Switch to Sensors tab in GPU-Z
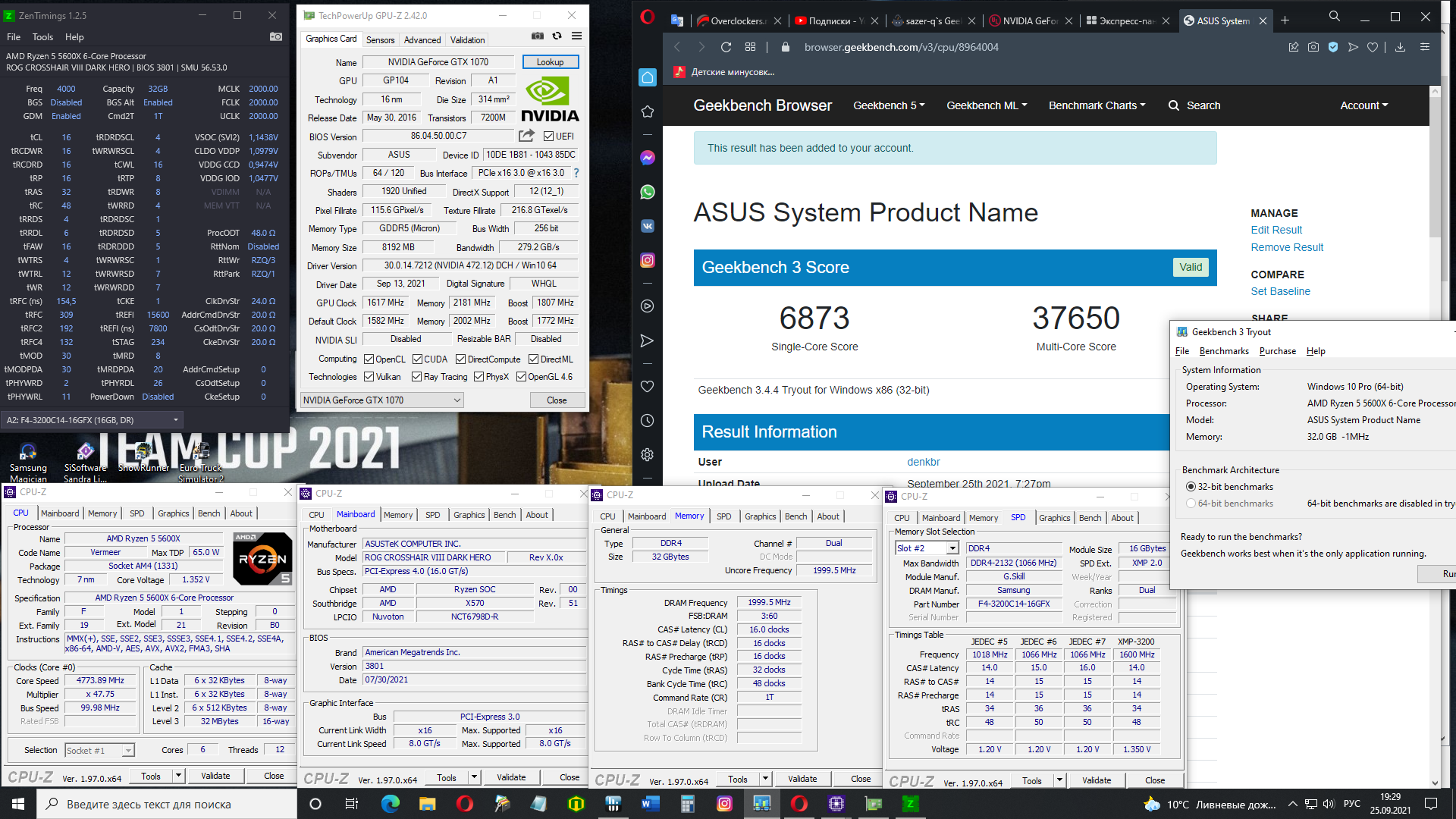This screenshot has height=819, width=1456. [380, 40]
